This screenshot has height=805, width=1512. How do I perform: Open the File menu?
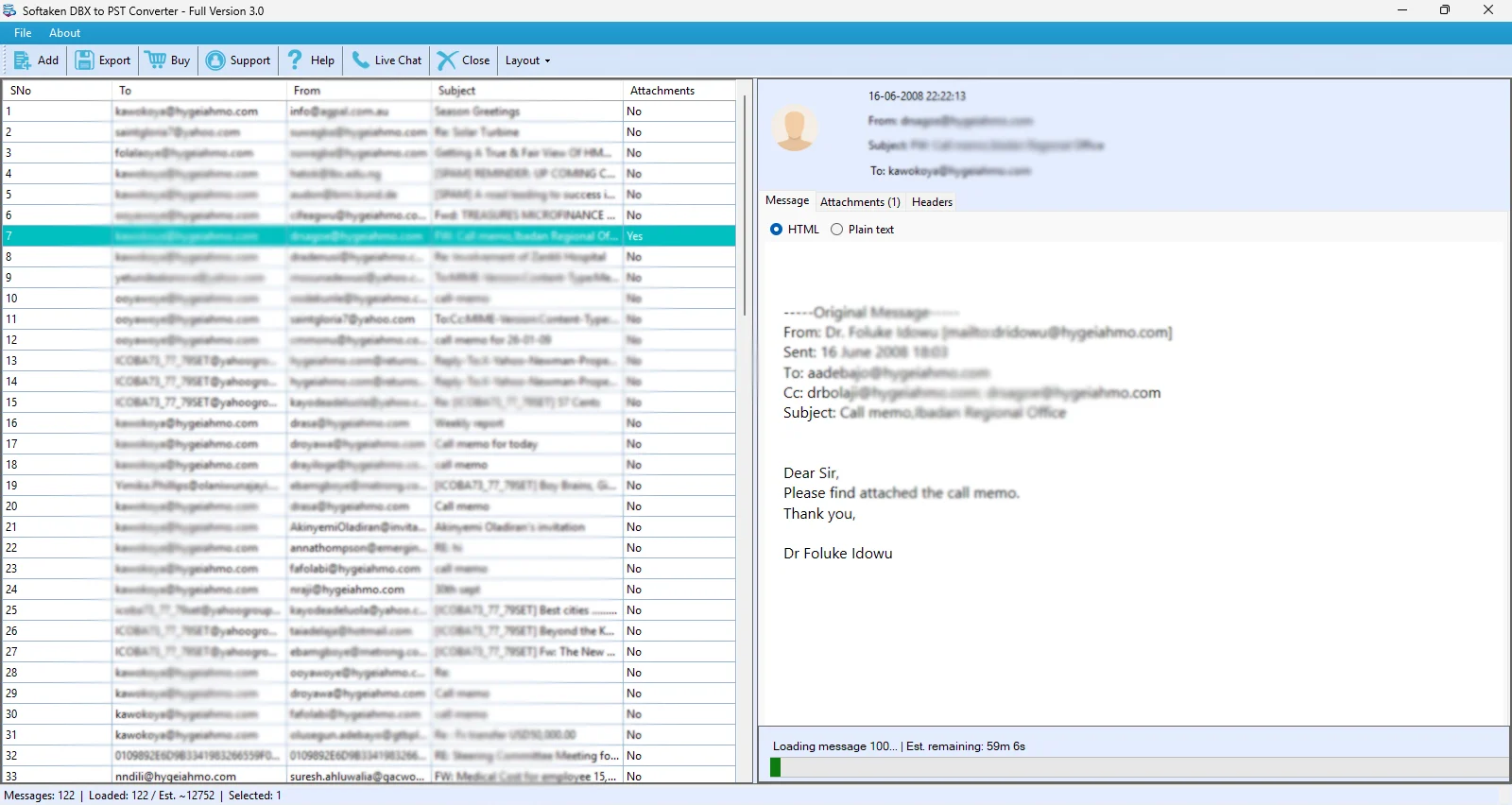[23, 33]
